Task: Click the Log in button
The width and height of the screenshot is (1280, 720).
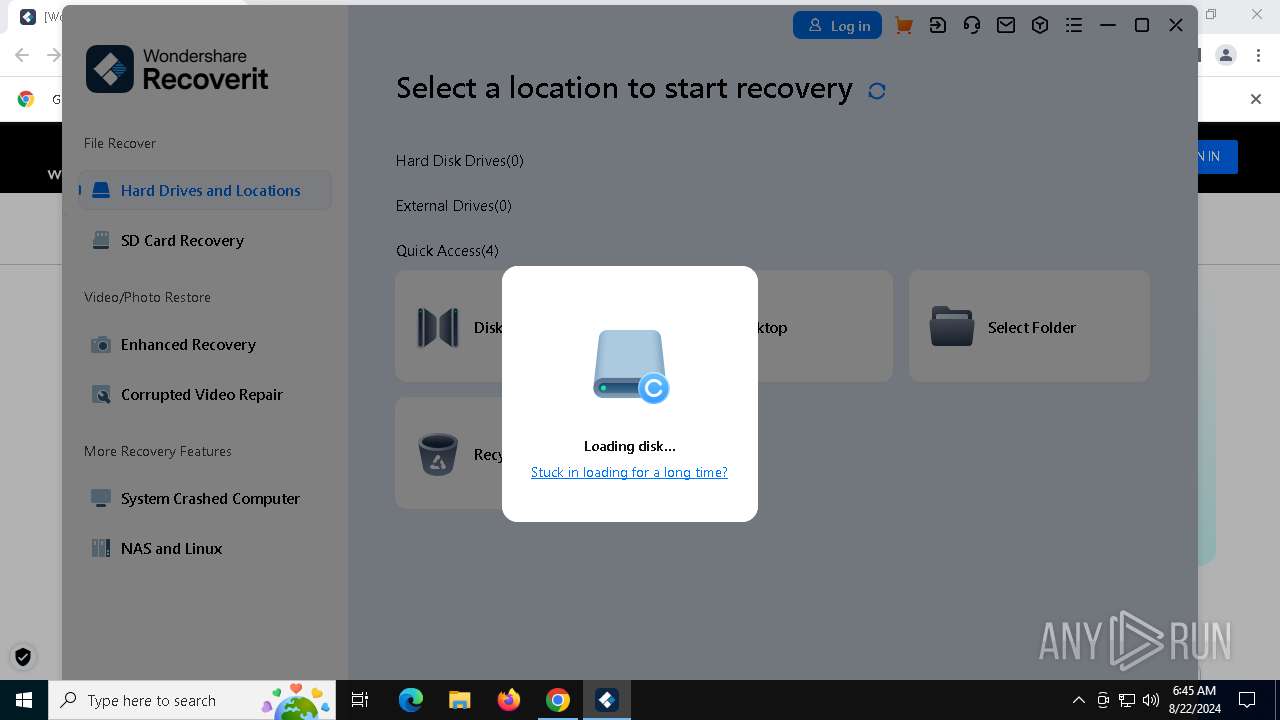Action: pos(837,26)
